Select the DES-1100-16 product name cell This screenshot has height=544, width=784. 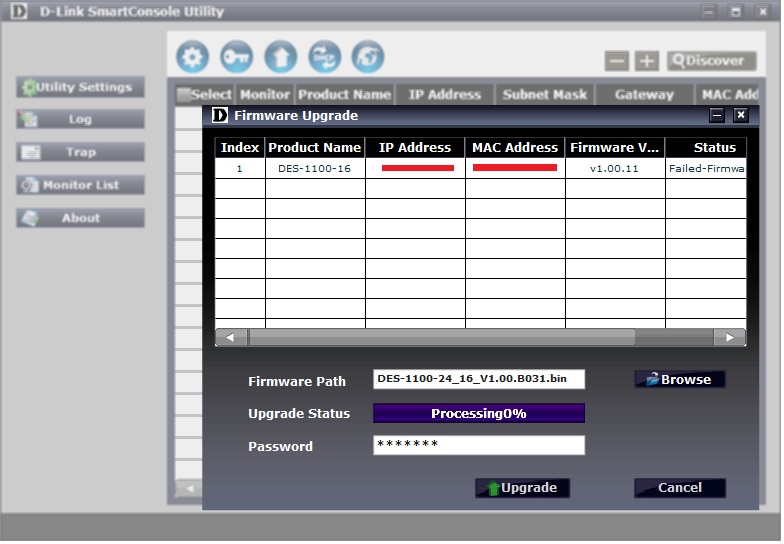[315, 168]
